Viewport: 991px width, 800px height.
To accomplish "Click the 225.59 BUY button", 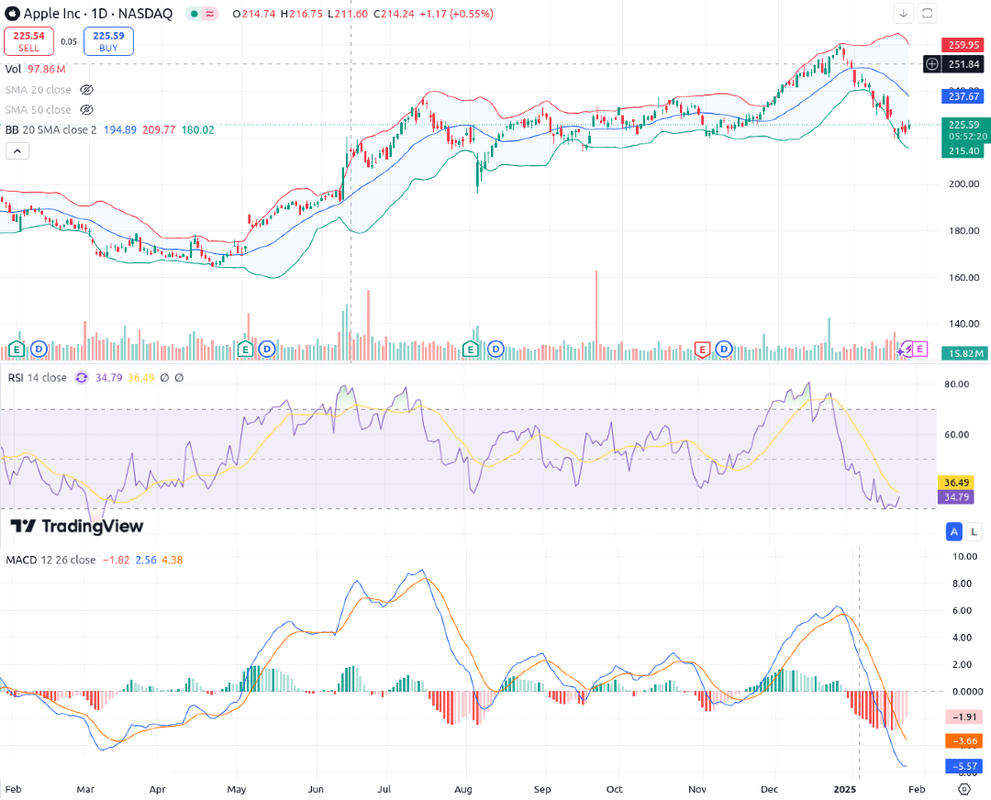I will [x=109, y=41].
